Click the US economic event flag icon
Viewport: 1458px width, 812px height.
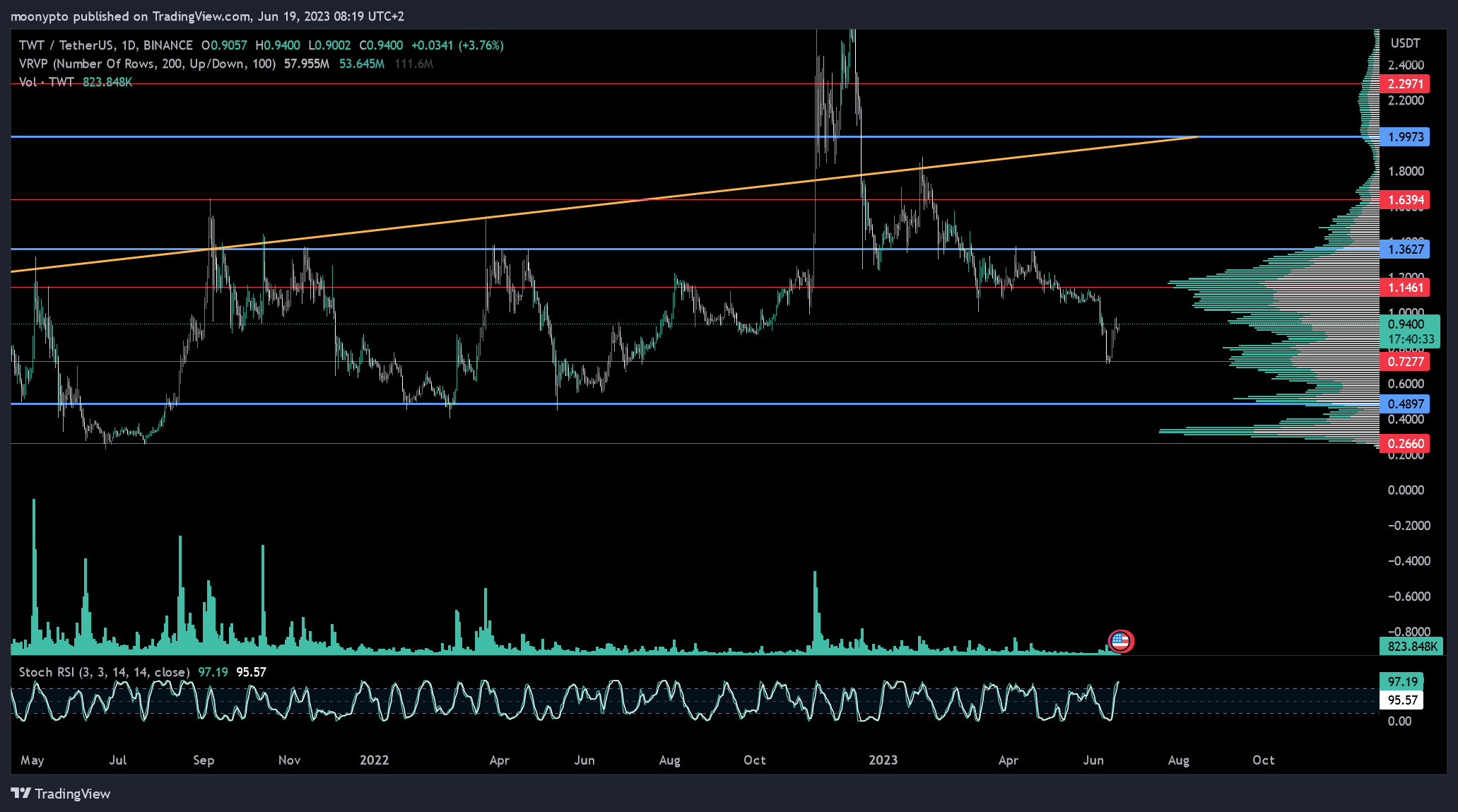point(1120,641)
